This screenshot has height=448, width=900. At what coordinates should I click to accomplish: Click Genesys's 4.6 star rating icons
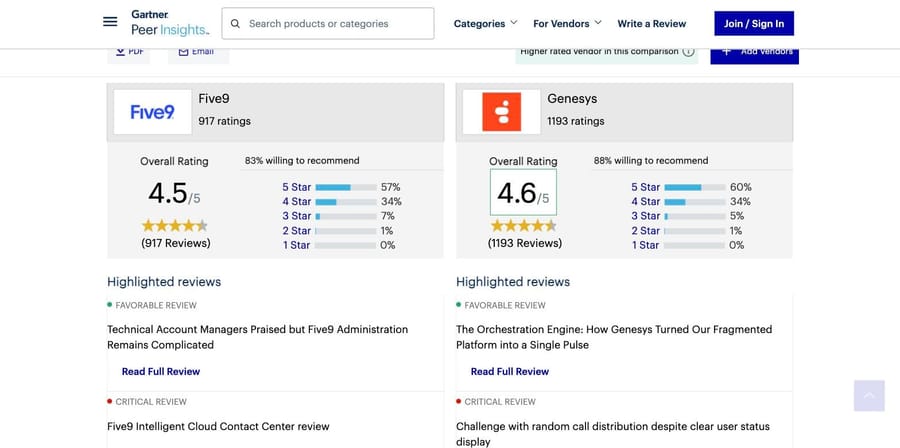click(x=523, y=225)
